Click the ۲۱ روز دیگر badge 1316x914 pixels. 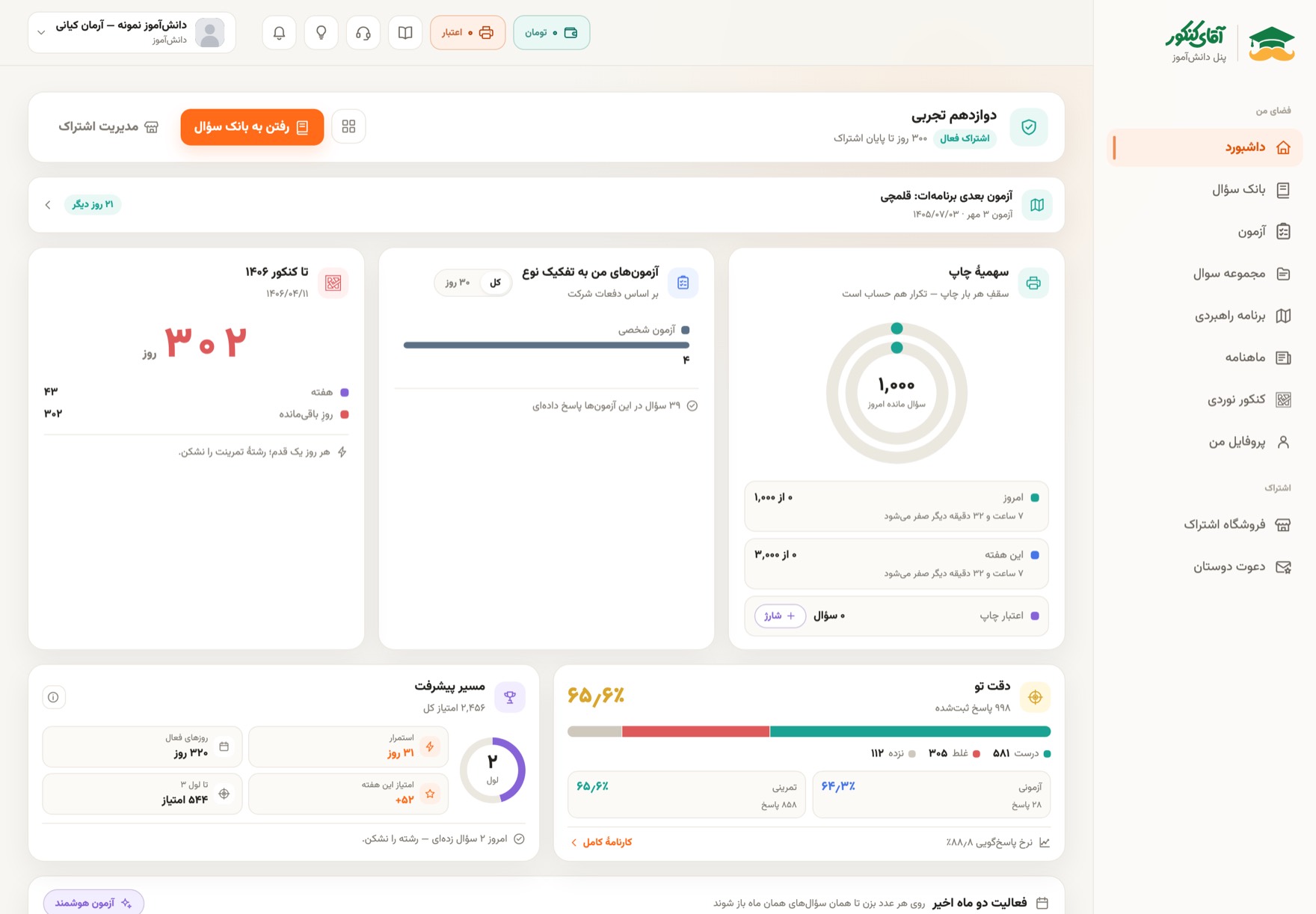(93, 205)
